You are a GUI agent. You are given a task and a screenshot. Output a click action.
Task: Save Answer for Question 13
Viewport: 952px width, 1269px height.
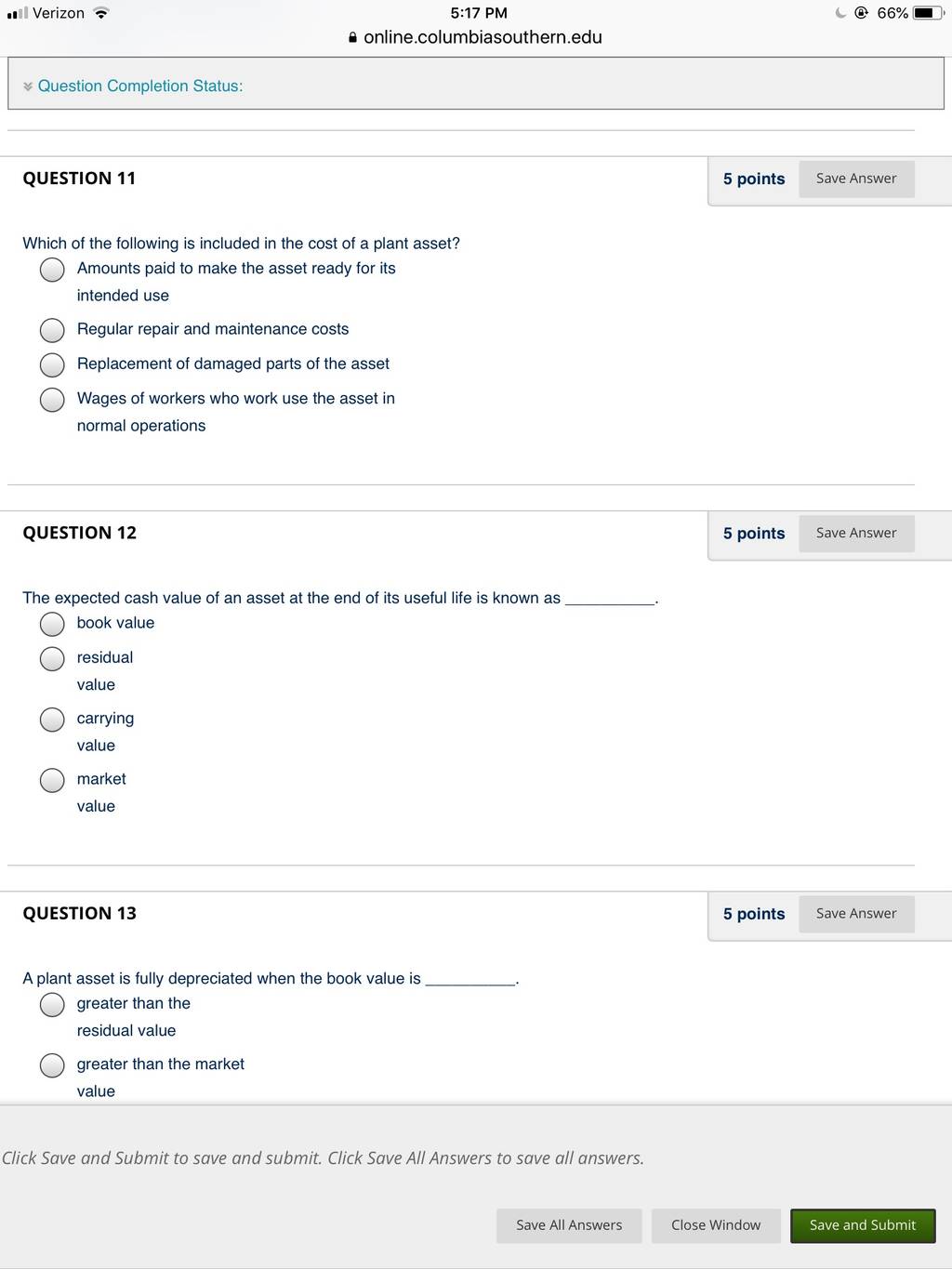(856, 914)
